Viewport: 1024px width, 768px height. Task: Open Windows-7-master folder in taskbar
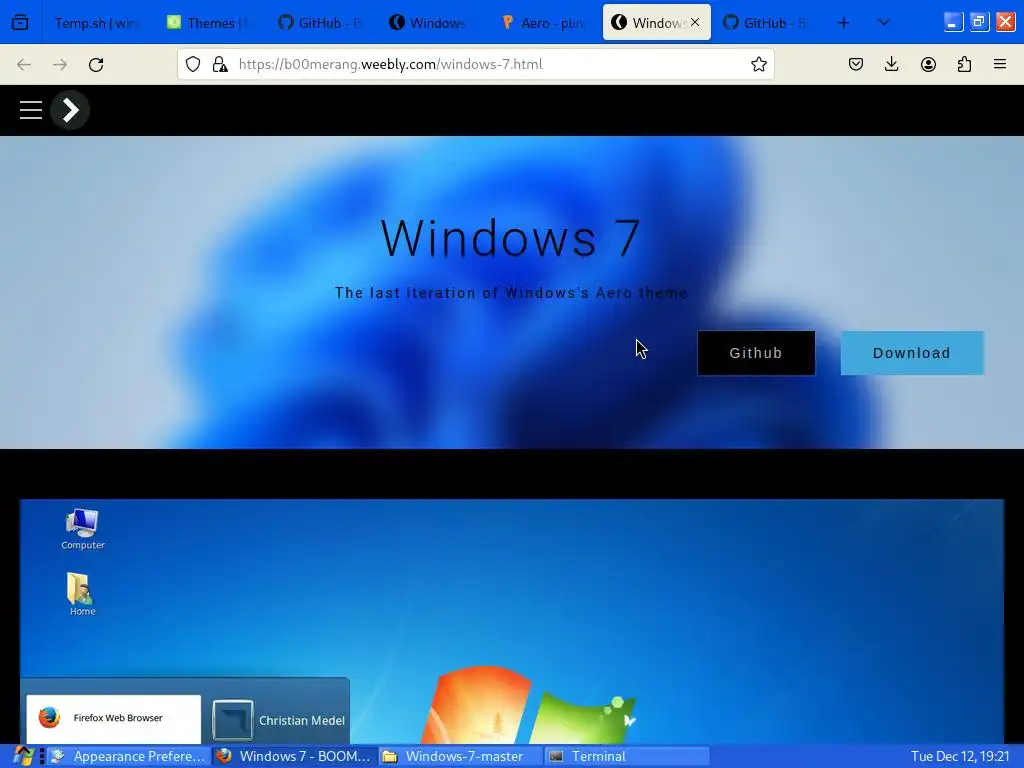[x=461, y=756]
